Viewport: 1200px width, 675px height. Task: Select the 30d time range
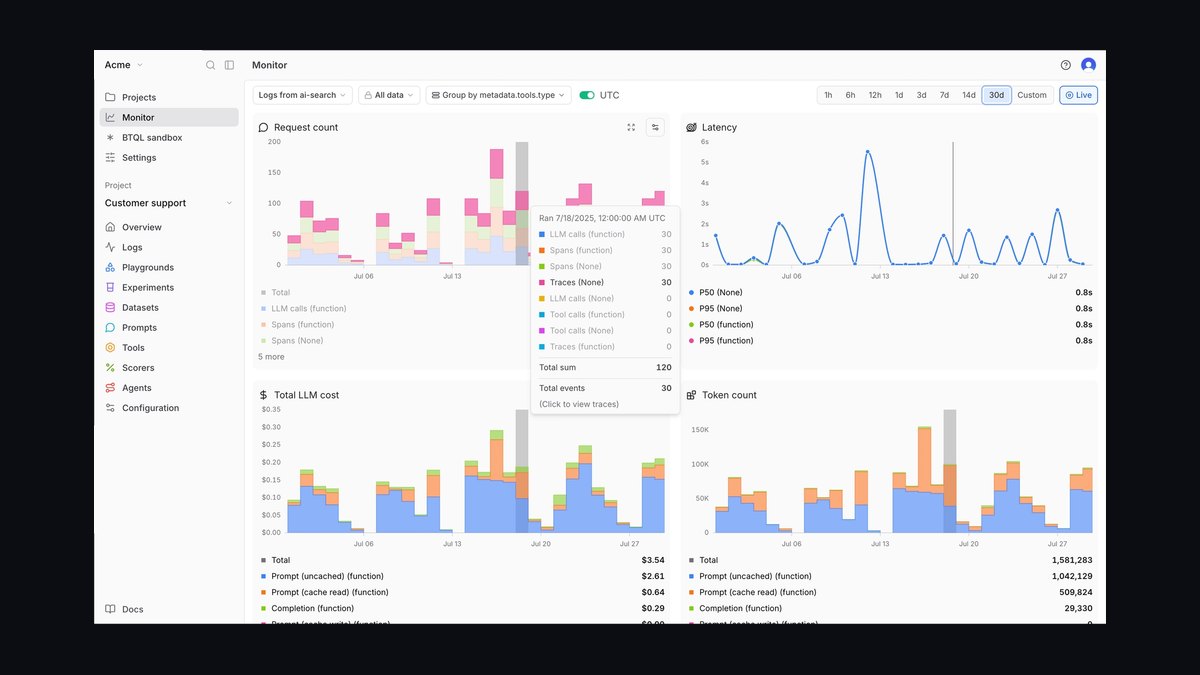(996, 95)
